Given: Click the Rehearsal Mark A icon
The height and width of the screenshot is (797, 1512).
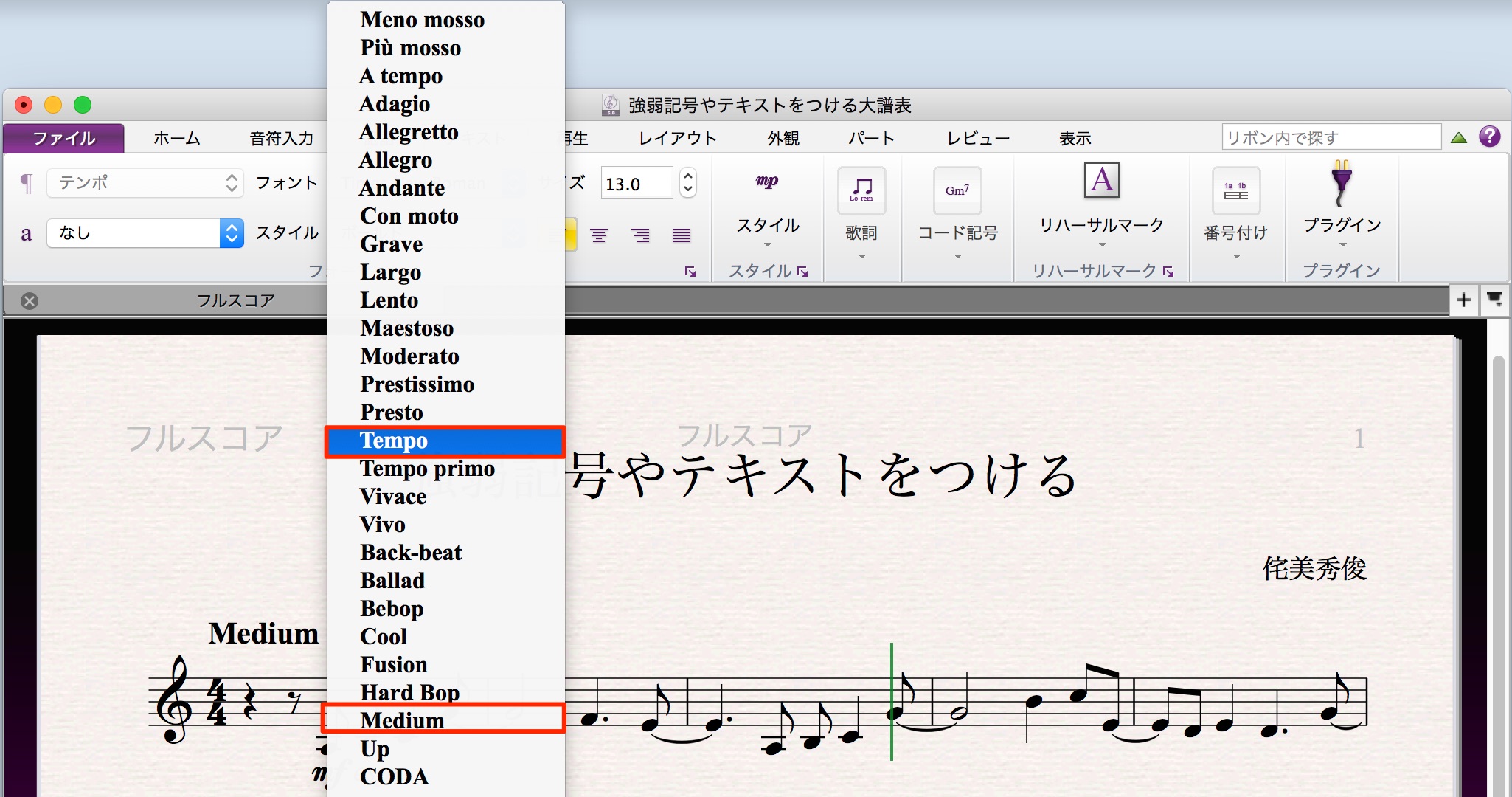Looking at the screenshot, I should pyautogui.click(x=1101, y=180).
